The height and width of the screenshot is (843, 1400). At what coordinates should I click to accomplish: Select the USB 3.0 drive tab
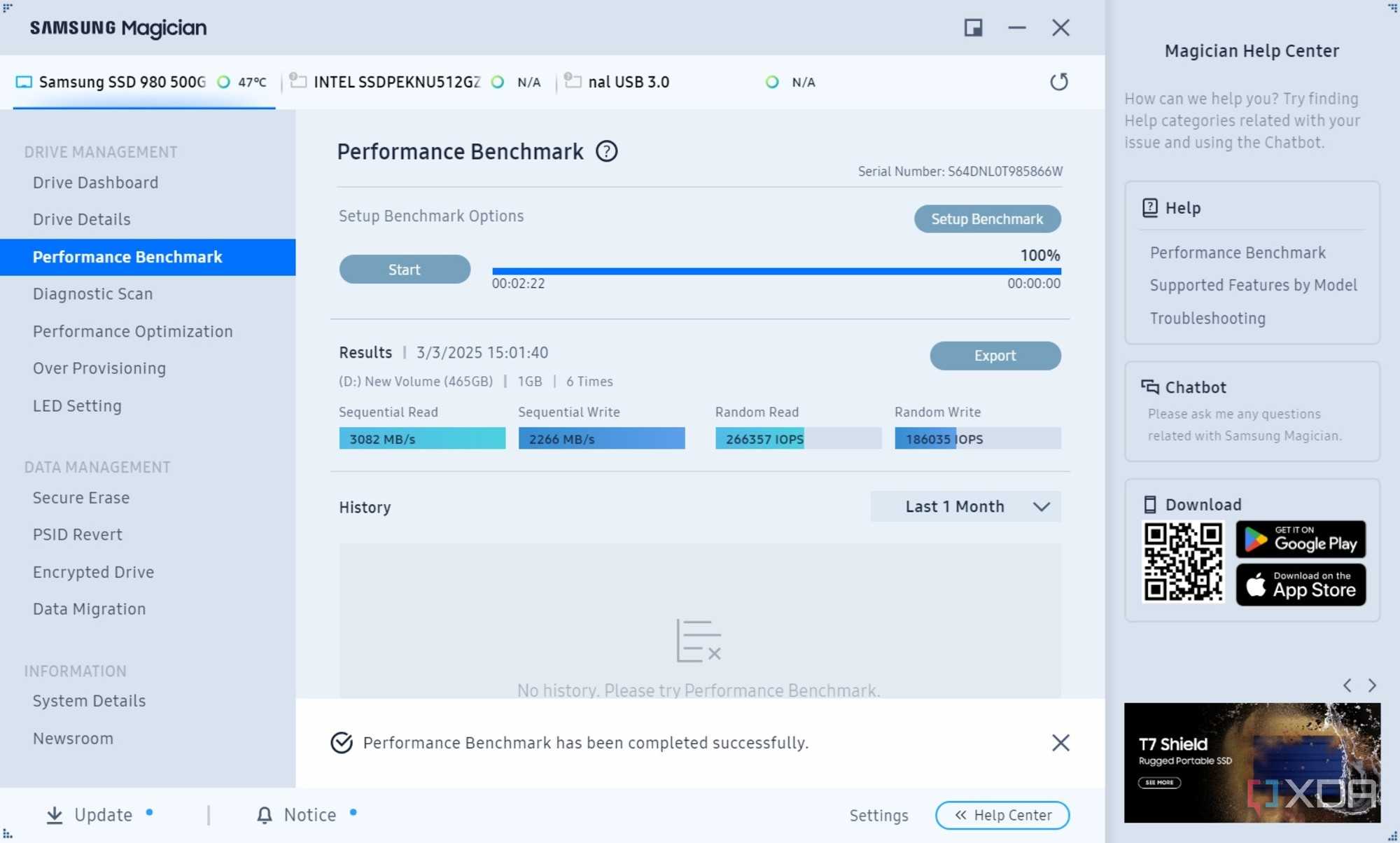pos(693,82)
